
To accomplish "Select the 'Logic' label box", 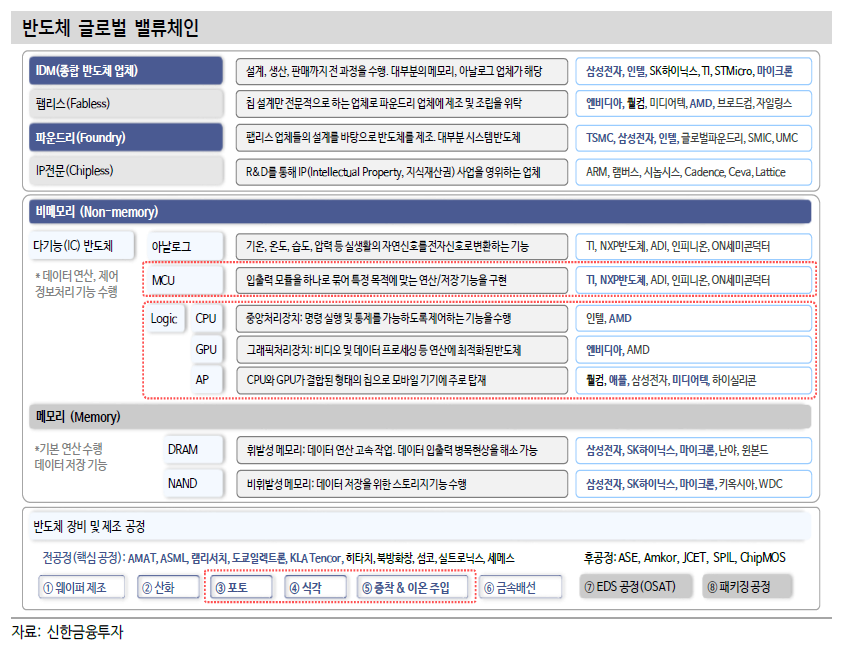I will [165, 318].
